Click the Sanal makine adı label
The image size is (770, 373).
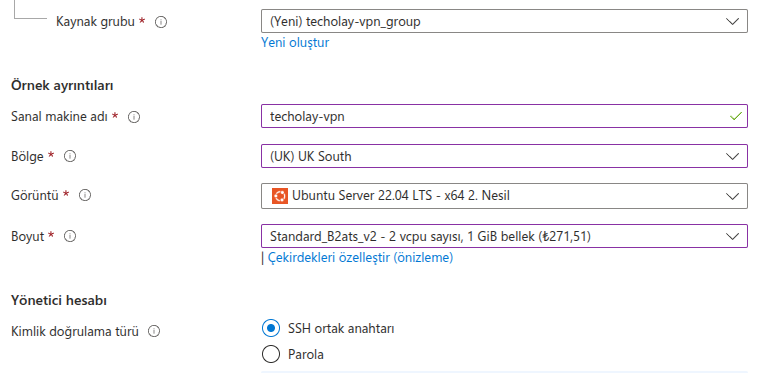tap(59, 117)
